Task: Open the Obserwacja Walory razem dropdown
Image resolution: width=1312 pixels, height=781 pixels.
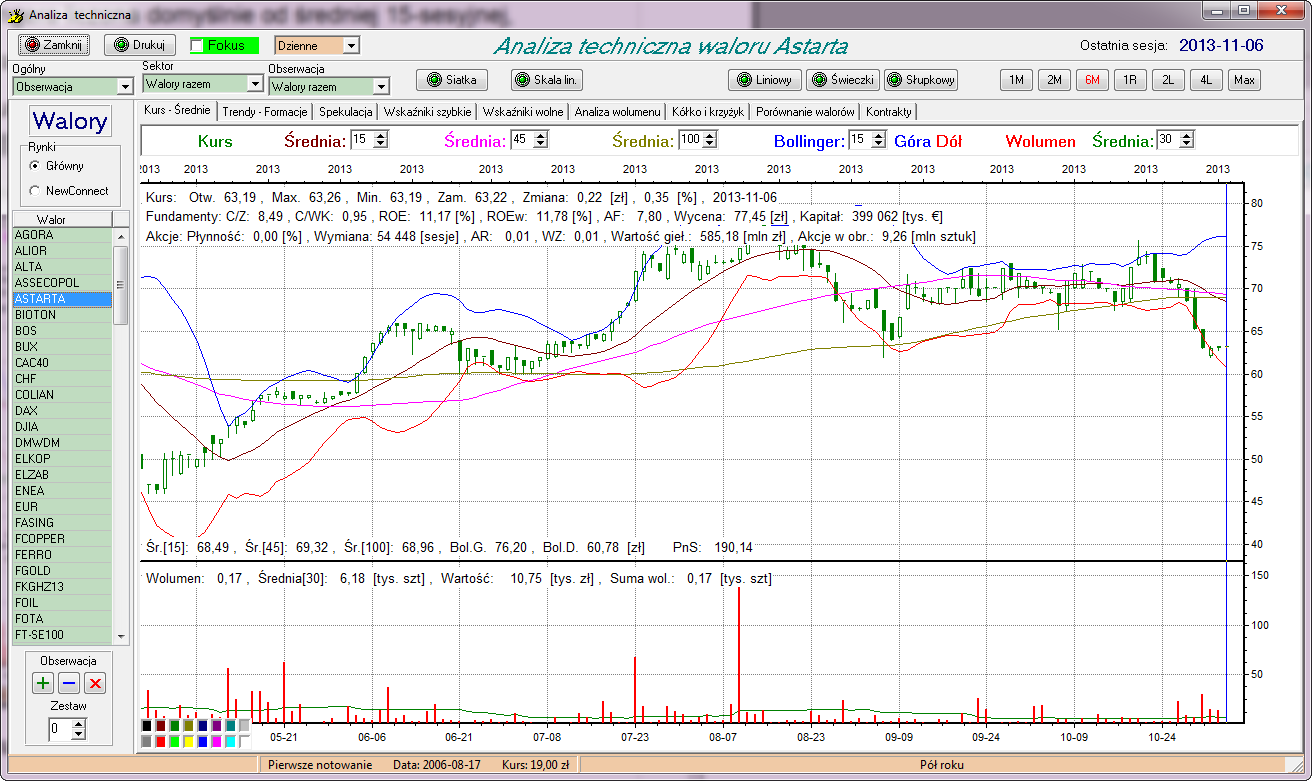Action: (x=381, y=87)
